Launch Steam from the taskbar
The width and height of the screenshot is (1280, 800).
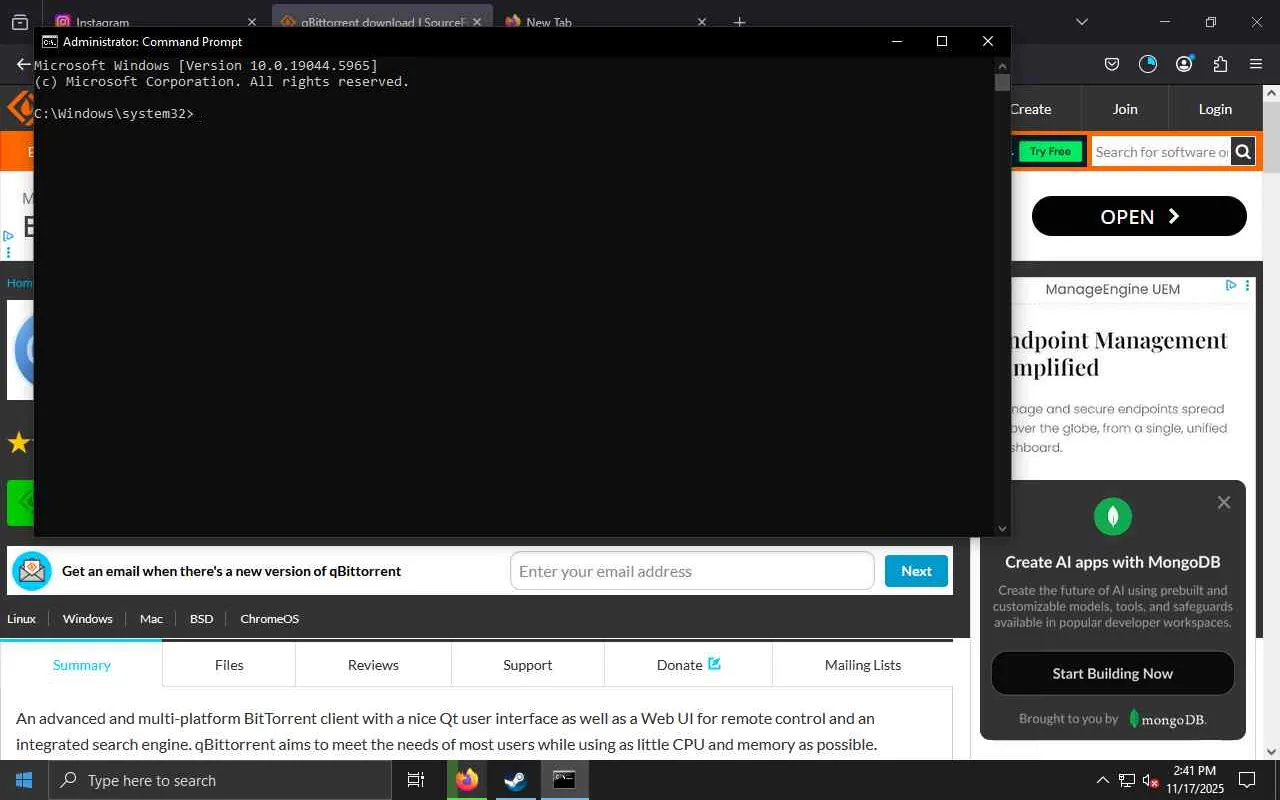coord(515,780)
